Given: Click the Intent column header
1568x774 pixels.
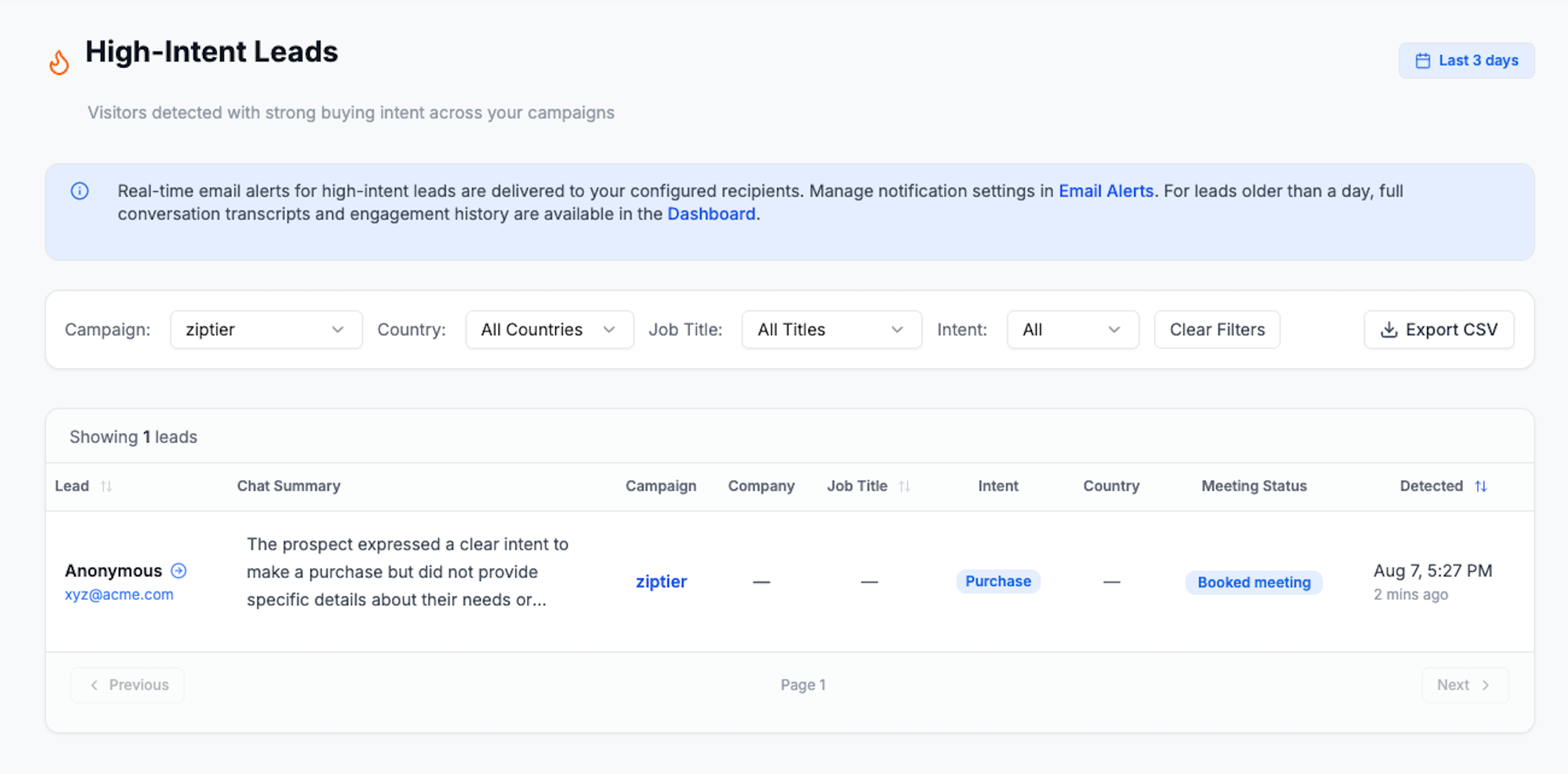Looking at the screenshot, I should [998, 486].
